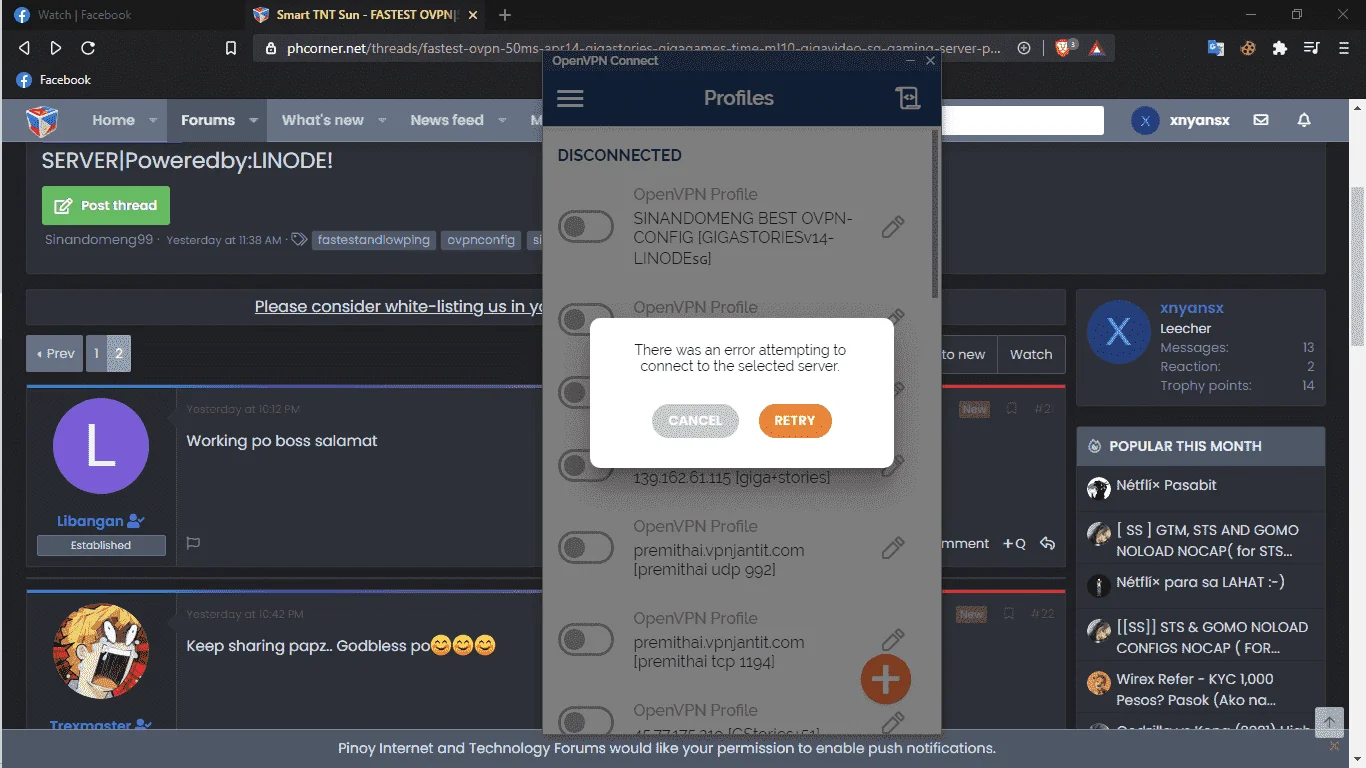Toggle the premithai tcp 1194 profile

(586, 640)
